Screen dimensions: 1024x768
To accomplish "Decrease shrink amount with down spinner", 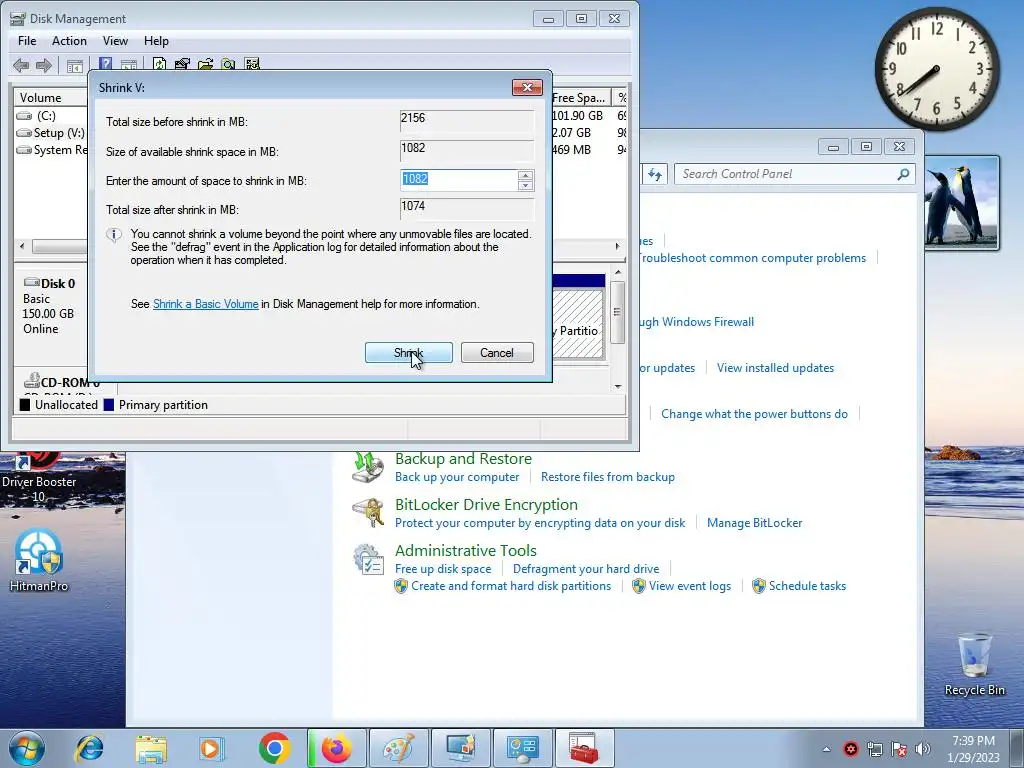I will (525, 185).
